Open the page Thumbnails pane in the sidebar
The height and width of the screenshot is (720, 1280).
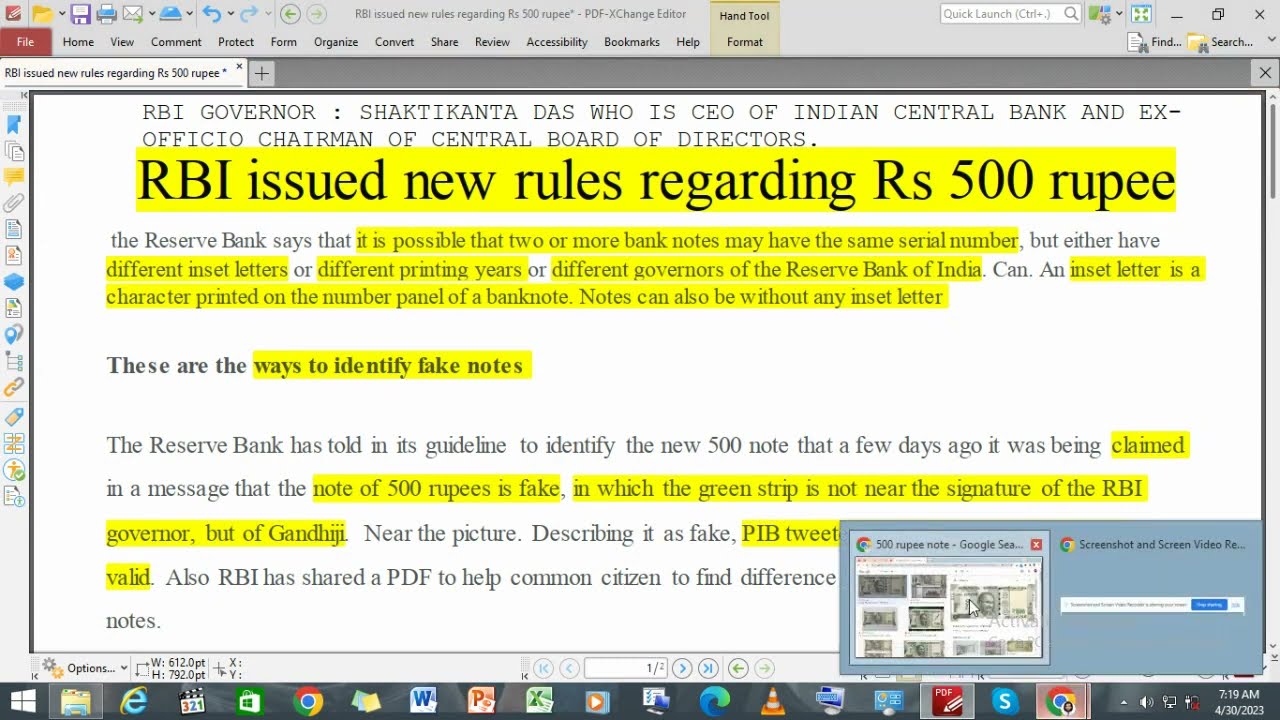pyautogui.click(x=13, y=151)
